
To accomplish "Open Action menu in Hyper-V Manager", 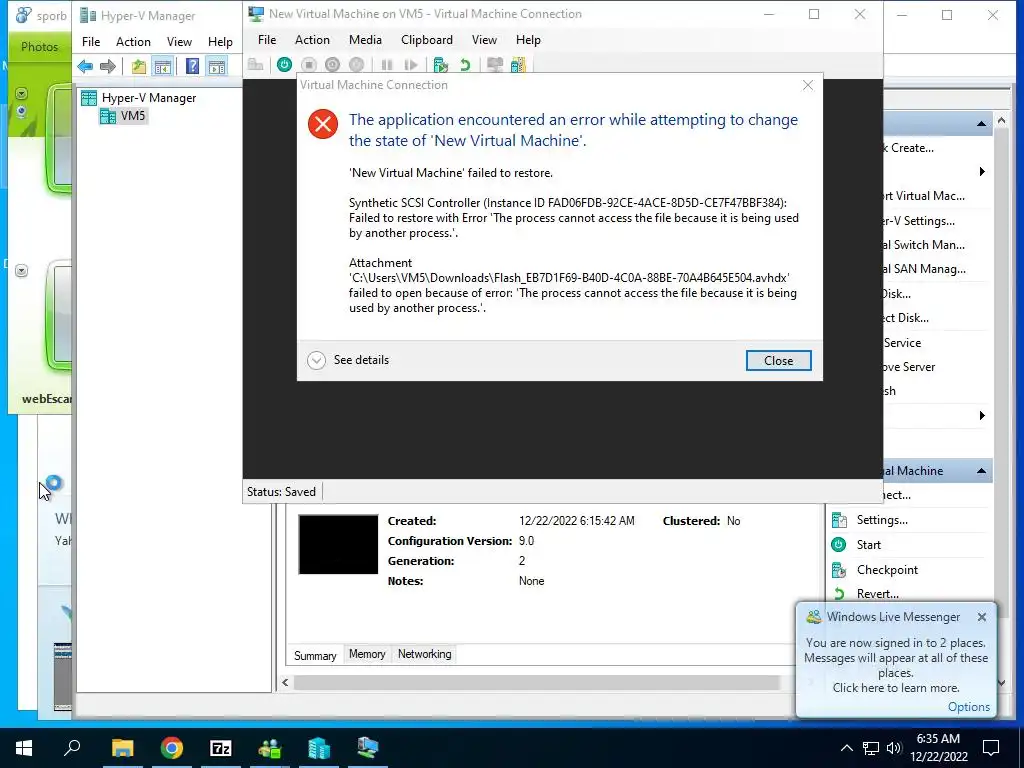I will 133,42.
